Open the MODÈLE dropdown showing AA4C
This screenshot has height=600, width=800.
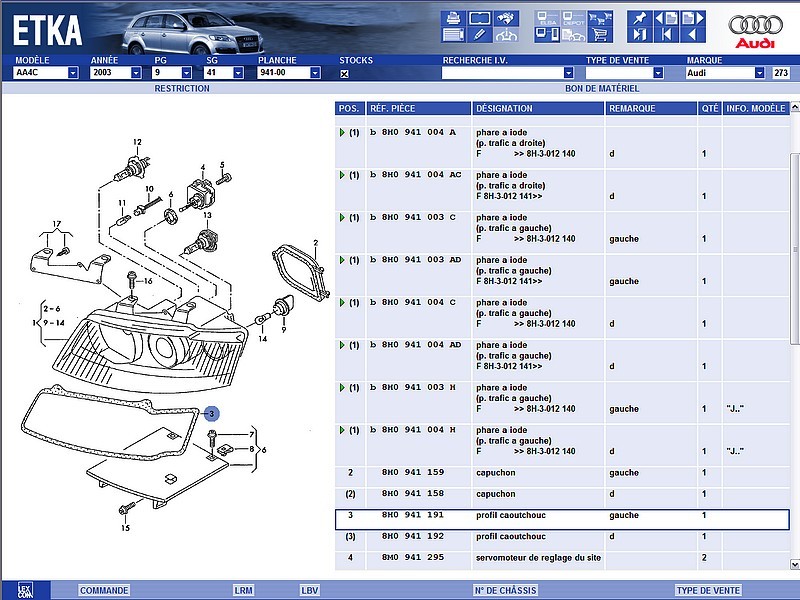pos(73,72)
